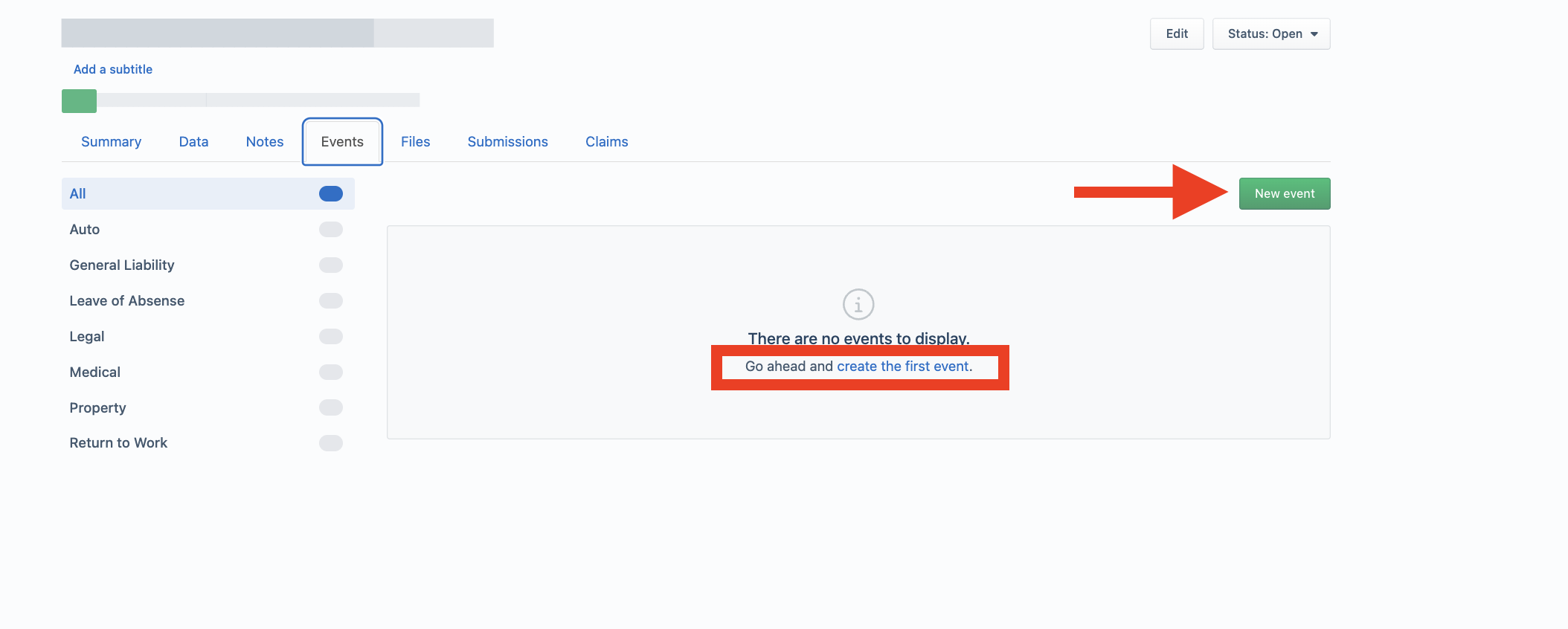Go to the Claims tab
Screen dimensions: 1568x629
point(606,141)
